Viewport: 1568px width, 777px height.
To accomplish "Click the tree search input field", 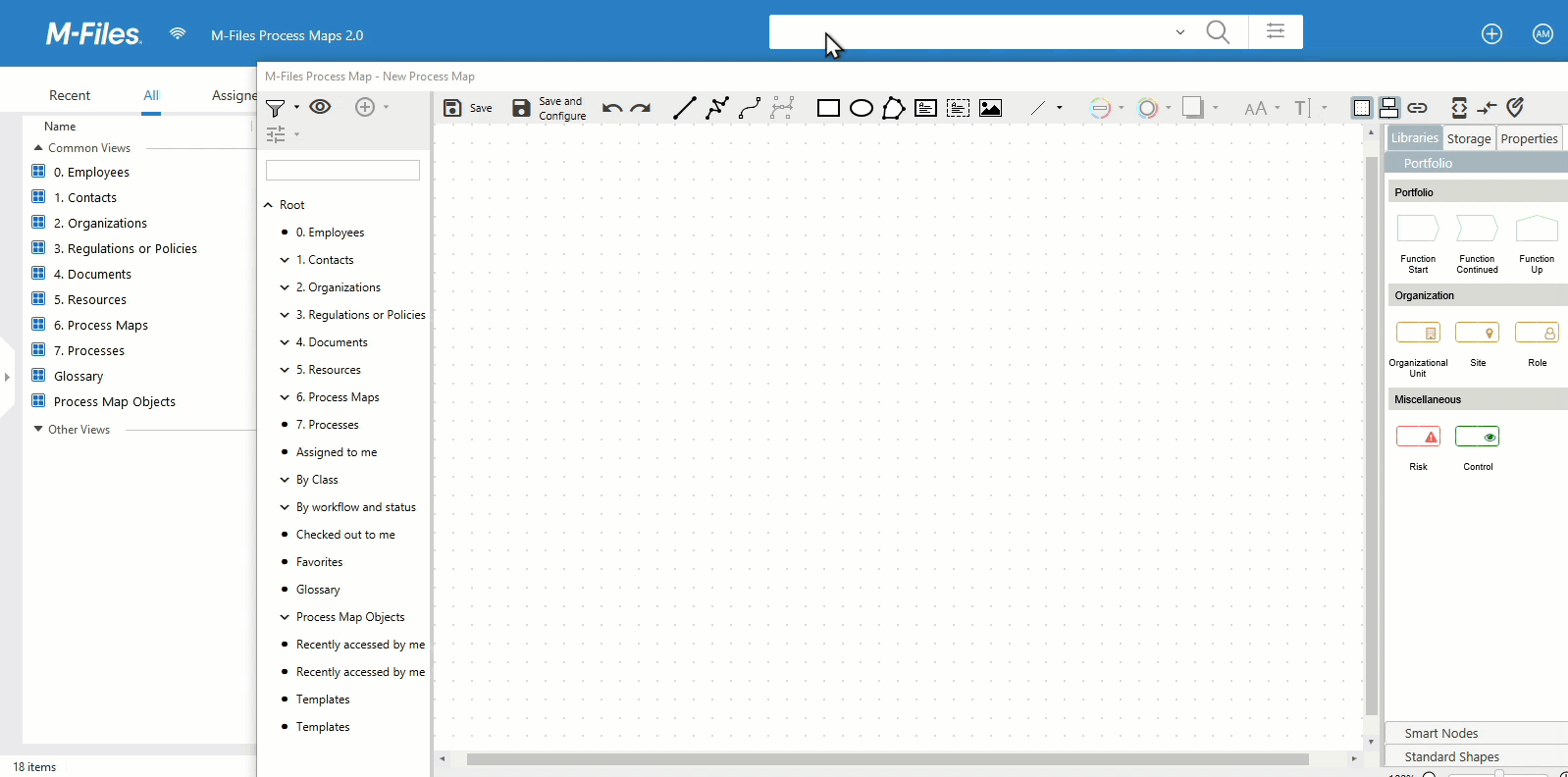I will point(342,170).
